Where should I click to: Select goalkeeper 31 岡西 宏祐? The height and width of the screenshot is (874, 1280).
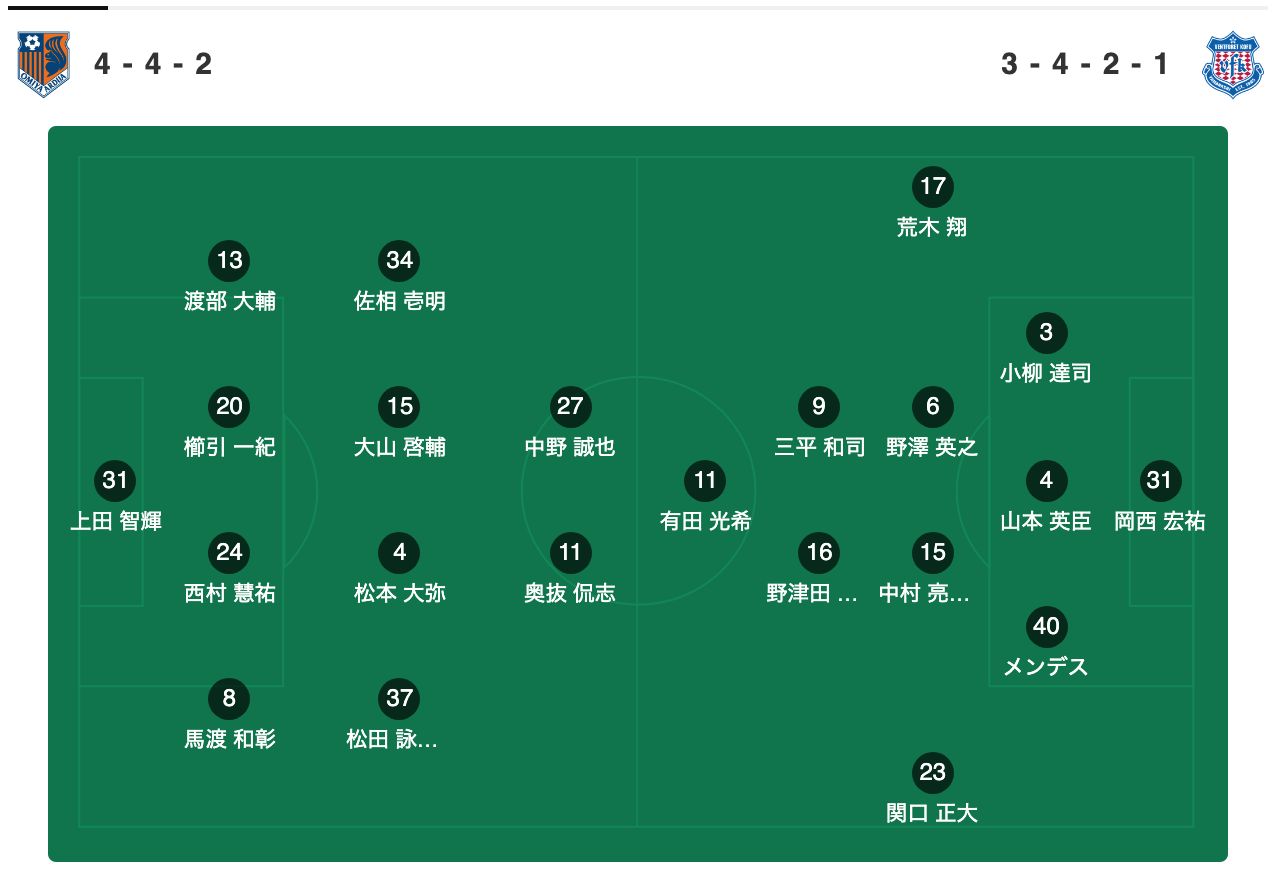[1160, 499]
